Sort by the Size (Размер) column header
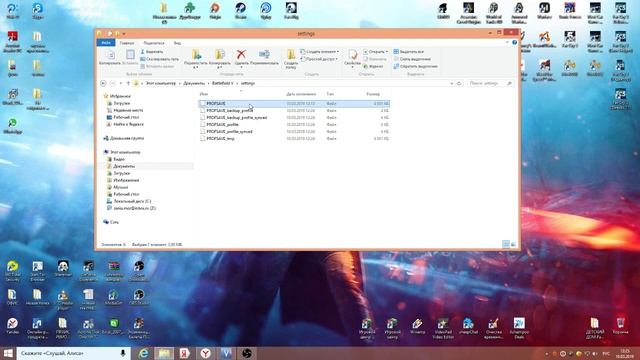The image size is (640, 360). 373,94
